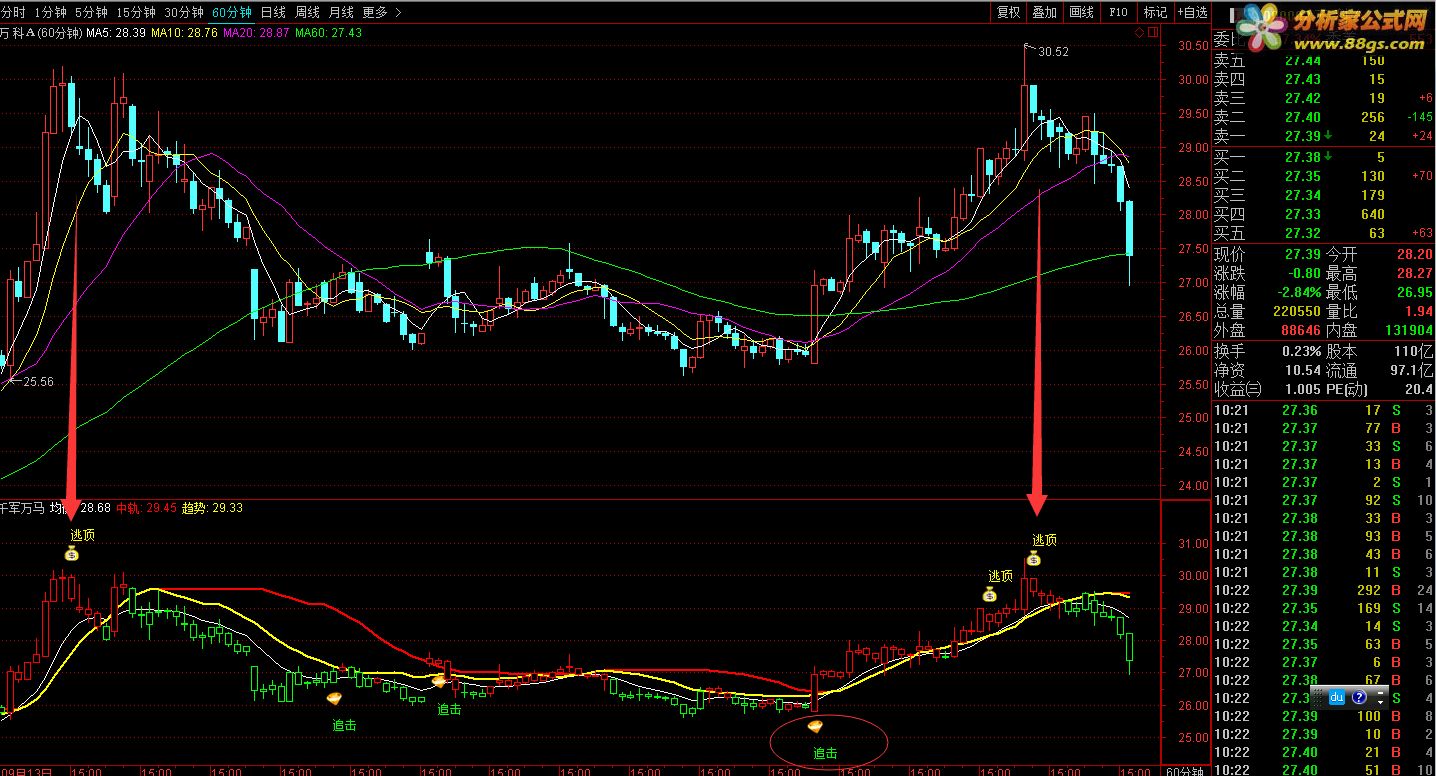Select the 买四 27.33 order row
Viewport: 1436px width, 776px height.
(x=1324, y=214)
